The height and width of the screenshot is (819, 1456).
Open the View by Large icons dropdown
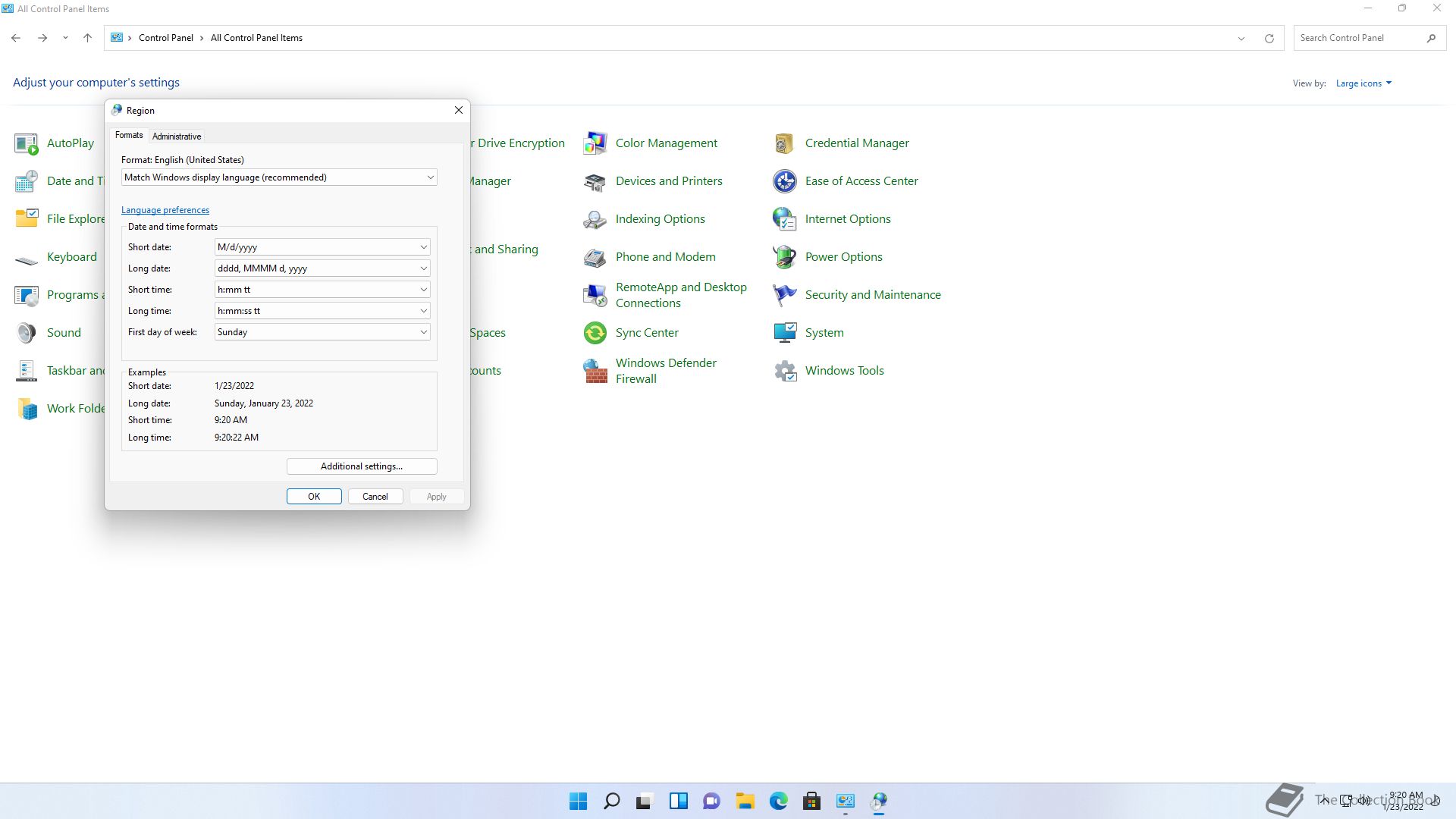(1363, 83)
